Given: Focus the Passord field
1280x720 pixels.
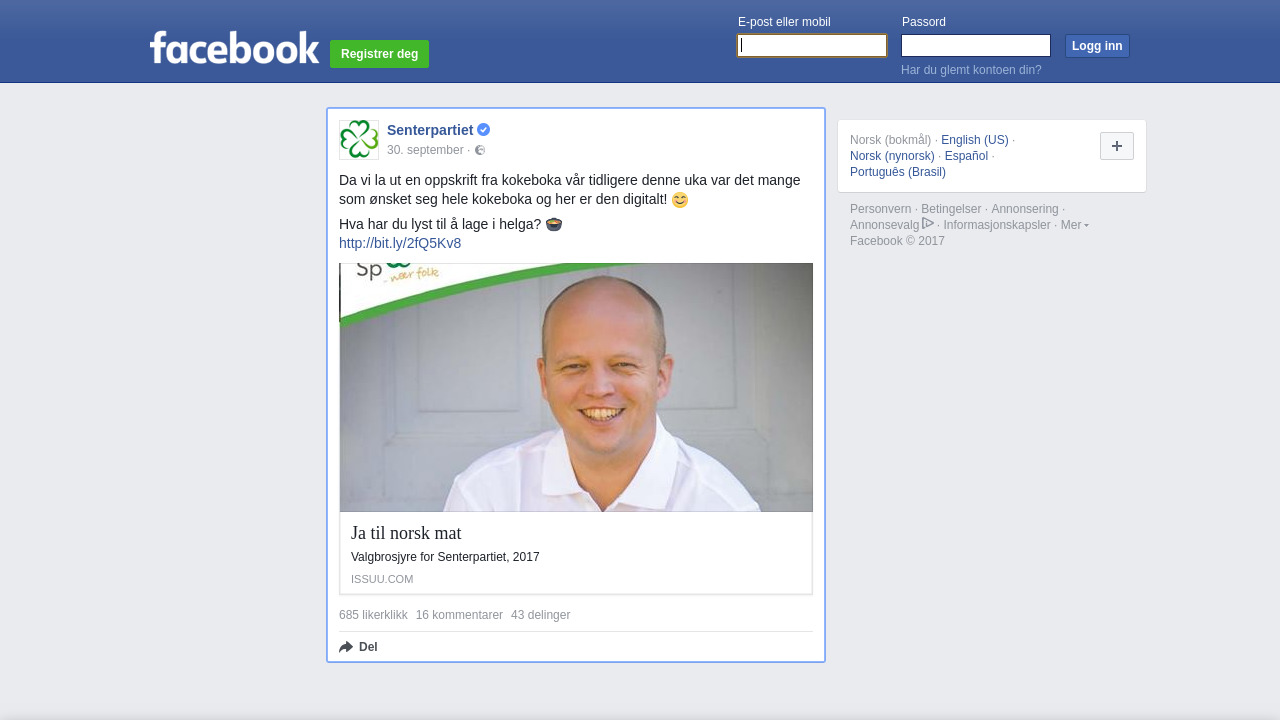Looking at the screenshot, I should coord(976,46).
